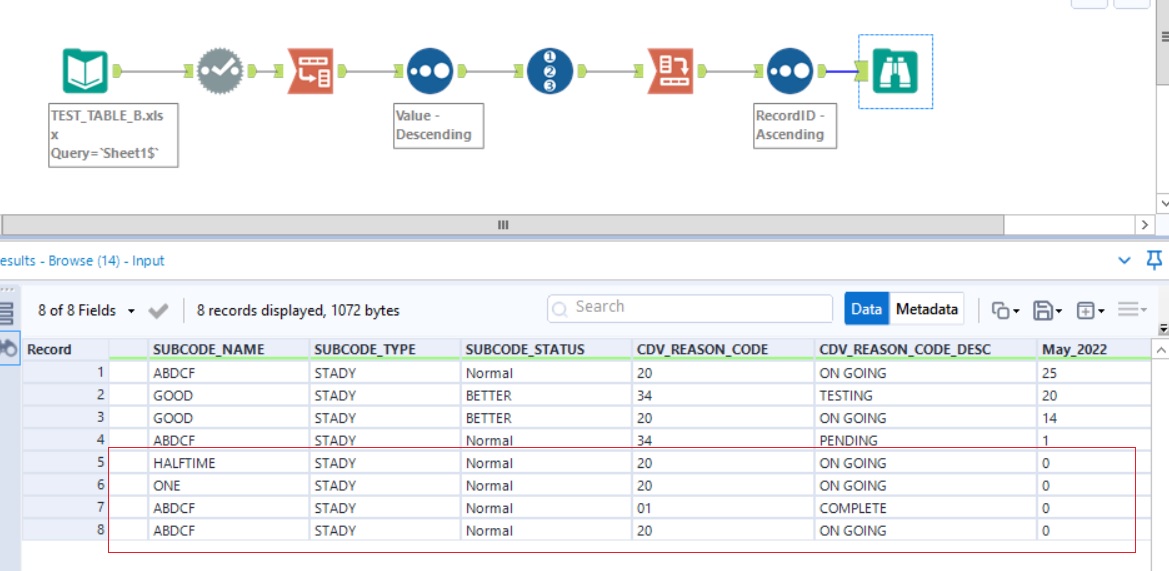Screen dimensions: 1169x571
Task: Select the Transpose tool on canvas
Action: tap(311, 71)
